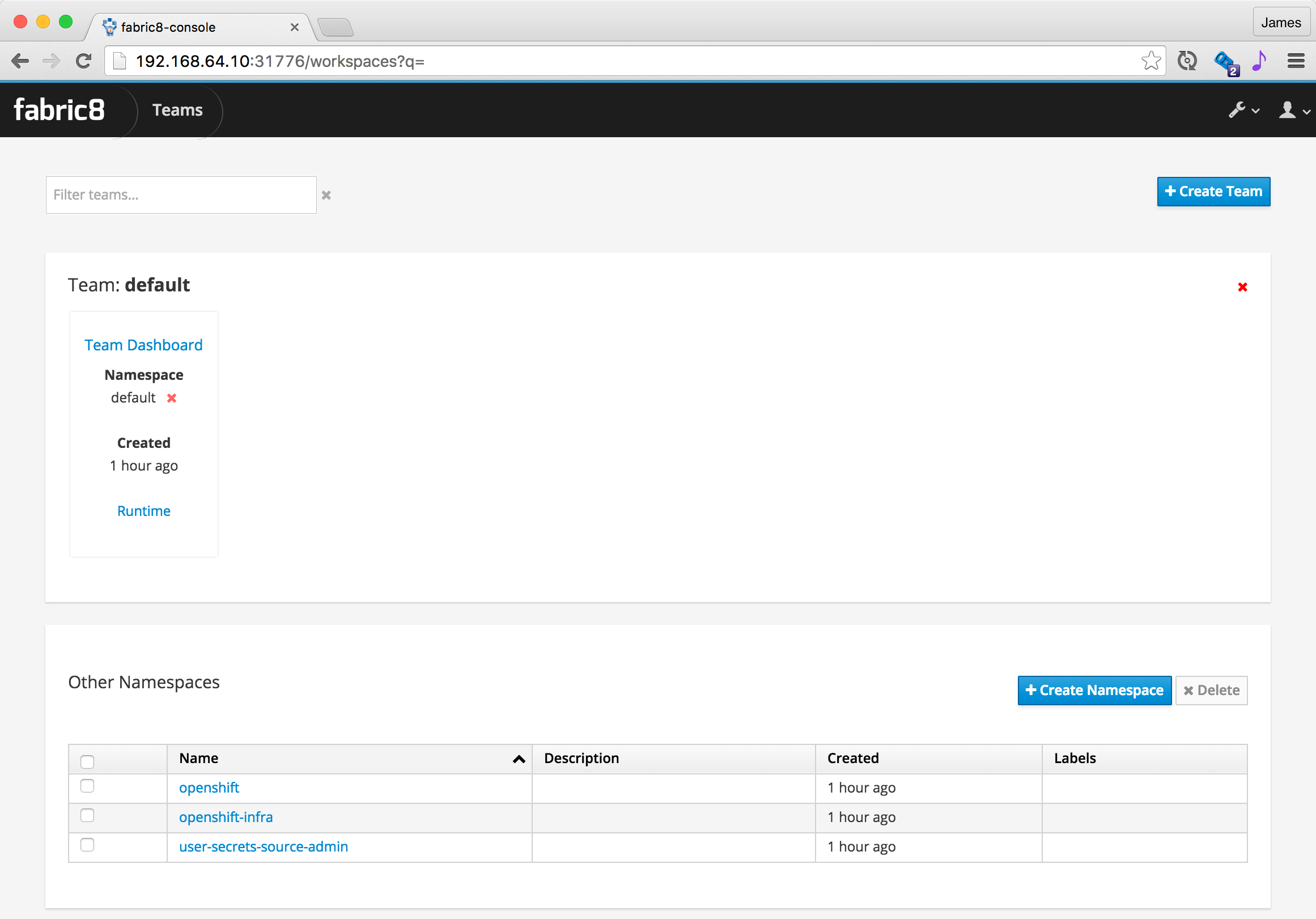Image resolution: width=1316 pixels, height=919 pixels.
Task: Toggle select-all checkbox in table header
Action: click(87, 761)
